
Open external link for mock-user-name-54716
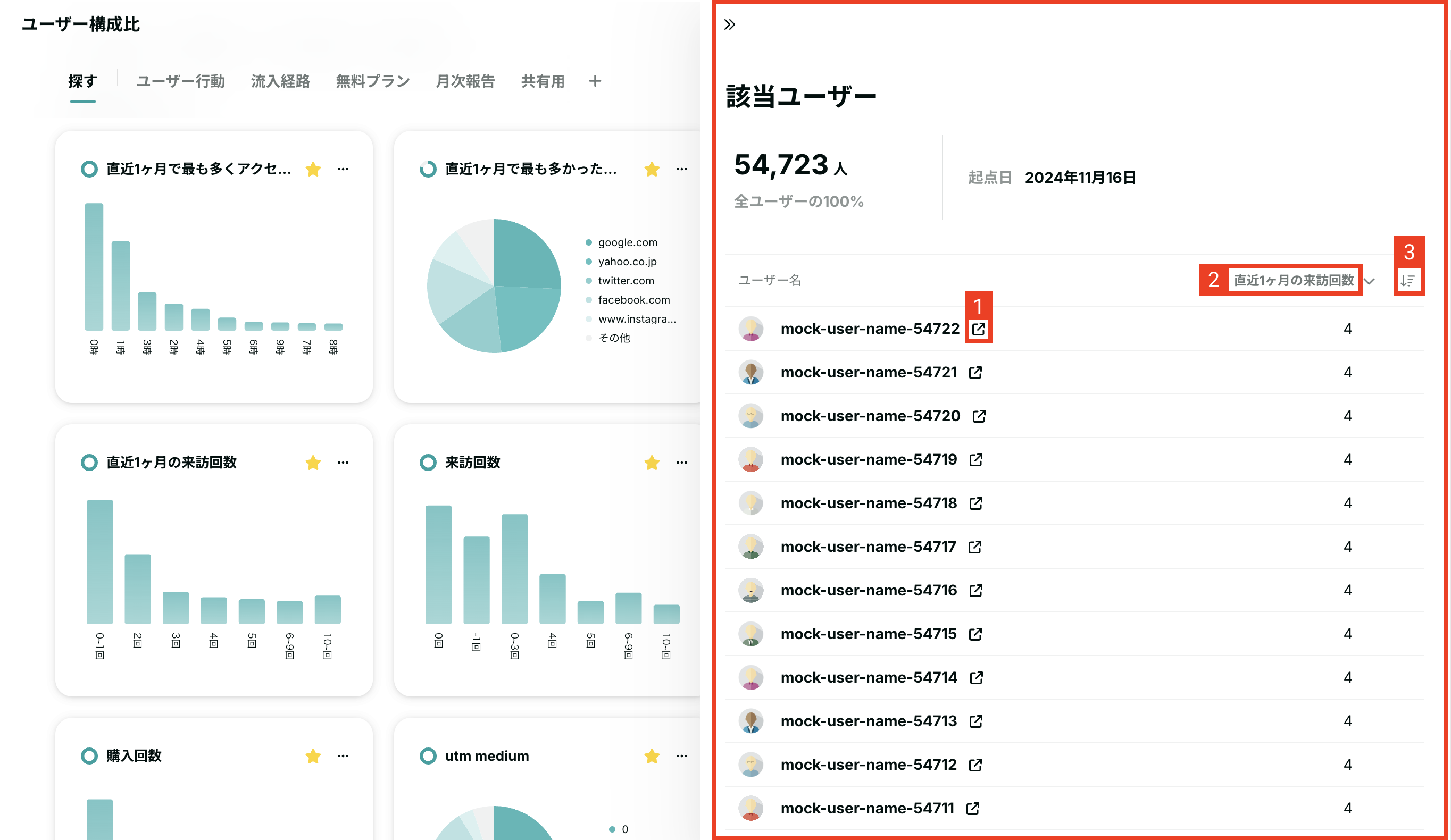pos(975,590)
